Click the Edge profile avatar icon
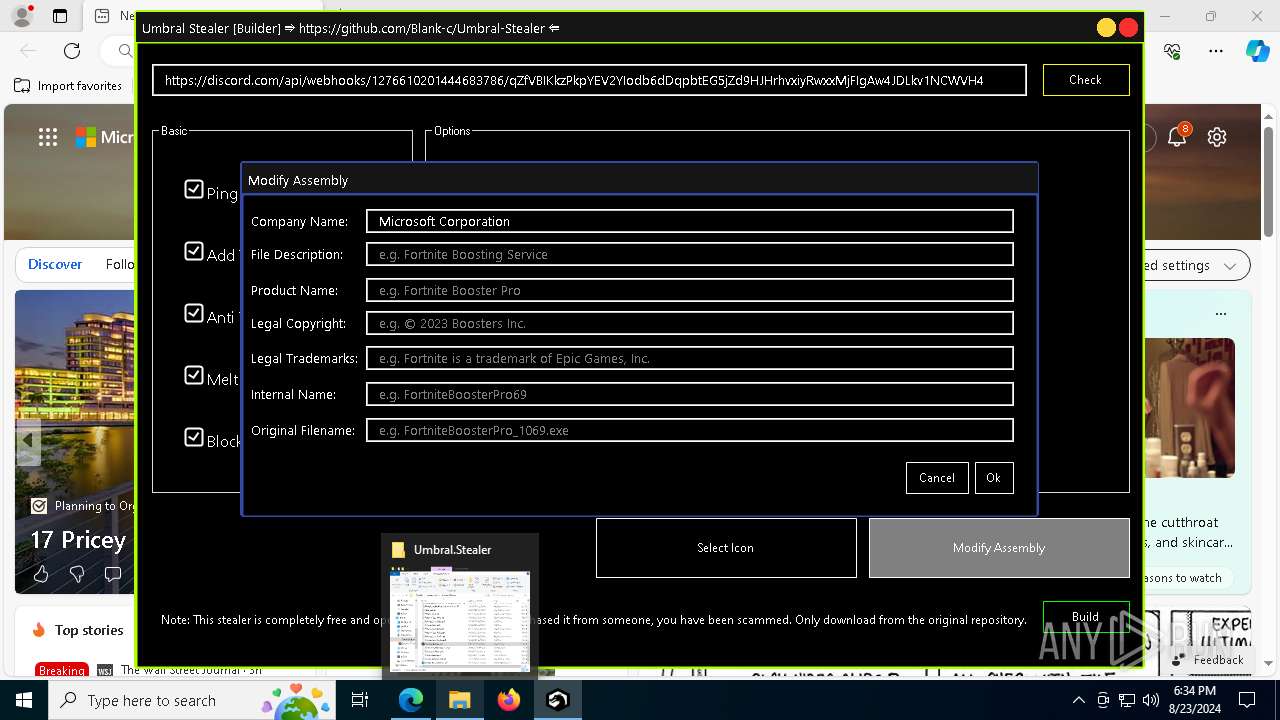This screenshot has height=720, width=1280. 22,16
